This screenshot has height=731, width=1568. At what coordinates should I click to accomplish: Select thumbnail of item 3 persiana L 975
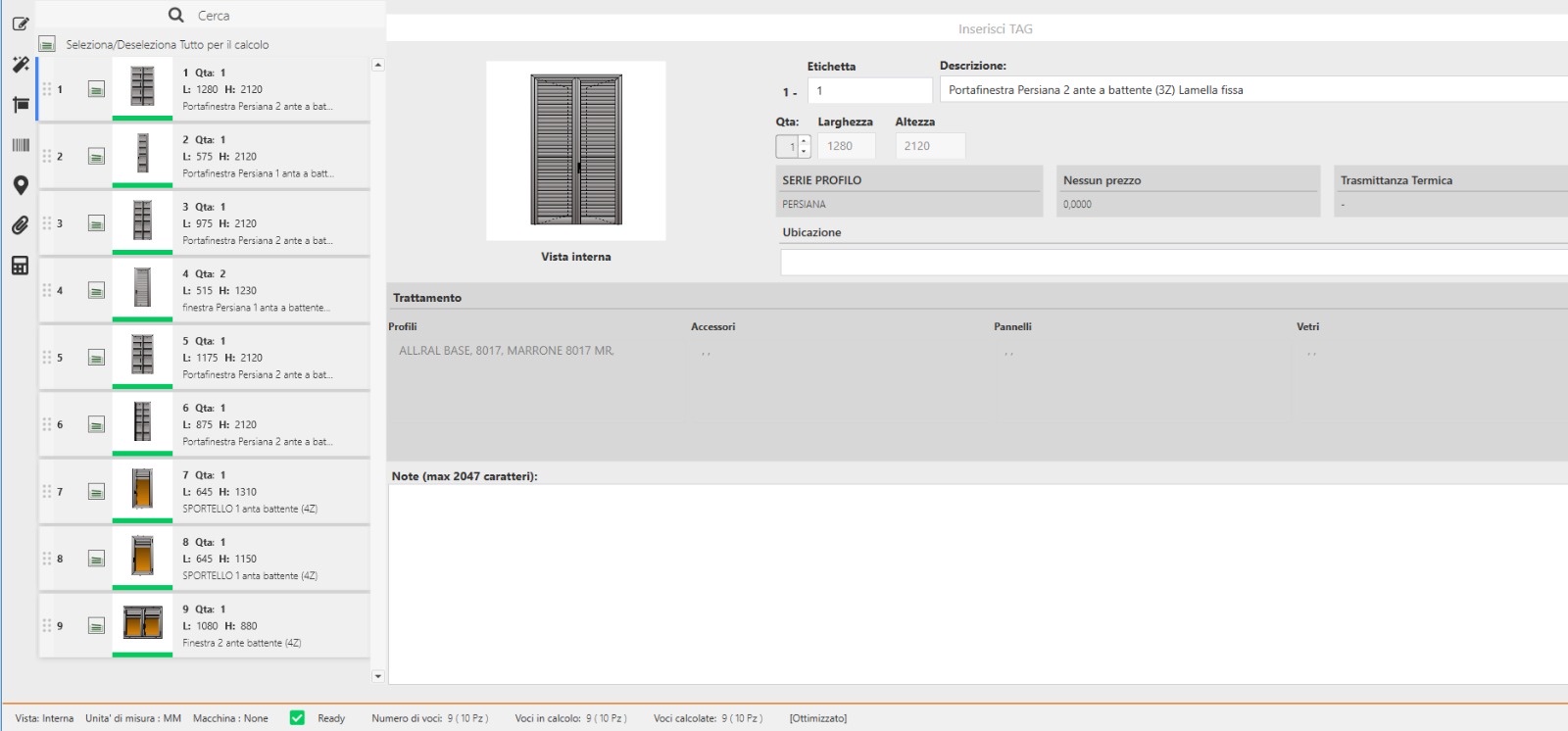pos(142,221)
